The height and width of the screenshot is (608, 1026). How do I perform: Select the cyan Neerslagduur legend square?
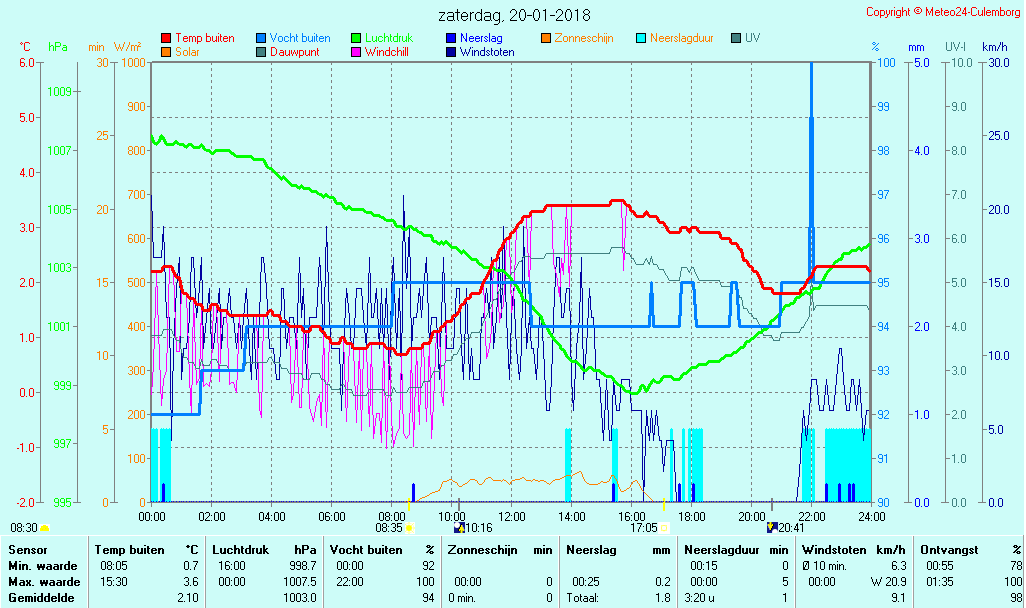pyautogui.click(x=641, y=39)
